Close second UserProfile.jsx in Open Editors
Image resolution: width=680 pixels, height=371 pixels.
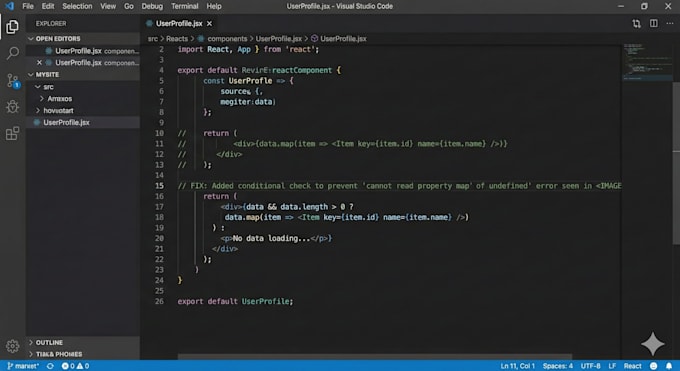[x=39, y=62]
